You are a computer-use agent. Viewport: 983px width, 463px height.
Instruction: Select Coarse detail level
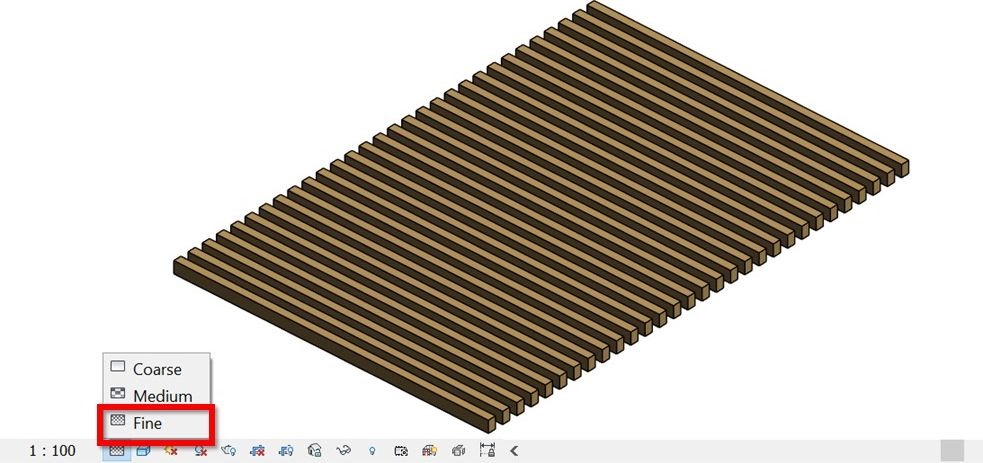[x=156, y=369]
